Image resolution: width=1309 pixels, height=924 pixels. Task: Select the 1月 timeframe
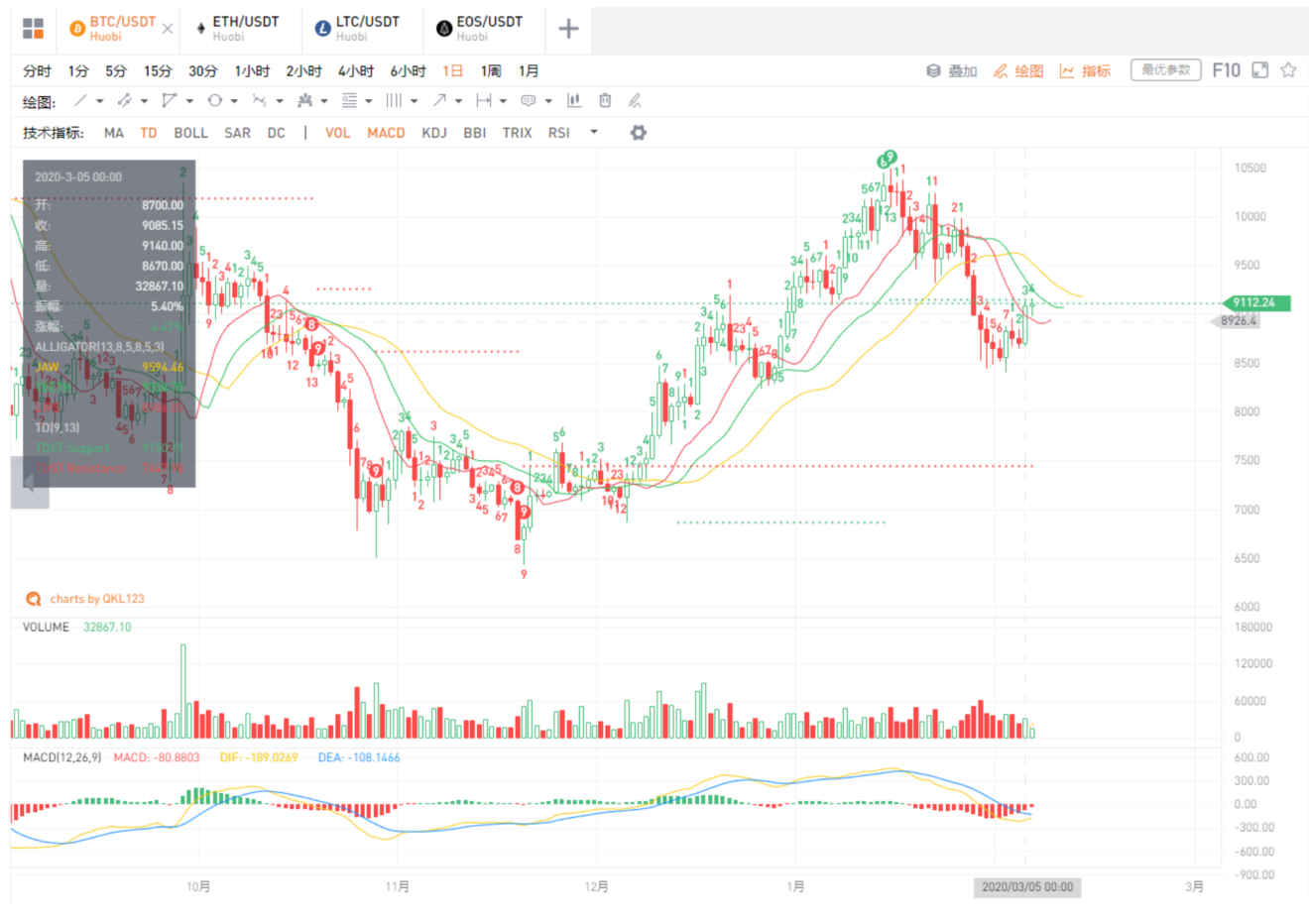[x=529, y=70]
